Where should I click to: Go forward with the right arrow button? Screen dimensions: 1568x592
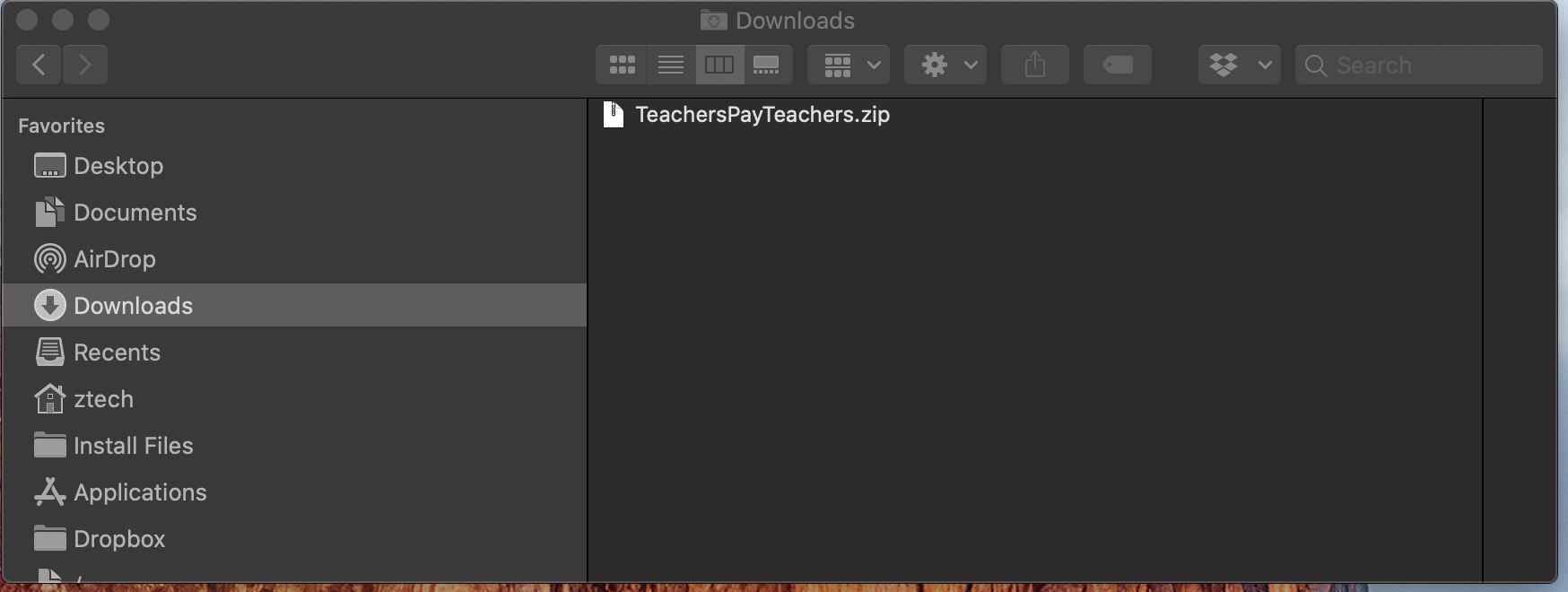[x=85, y=65]
